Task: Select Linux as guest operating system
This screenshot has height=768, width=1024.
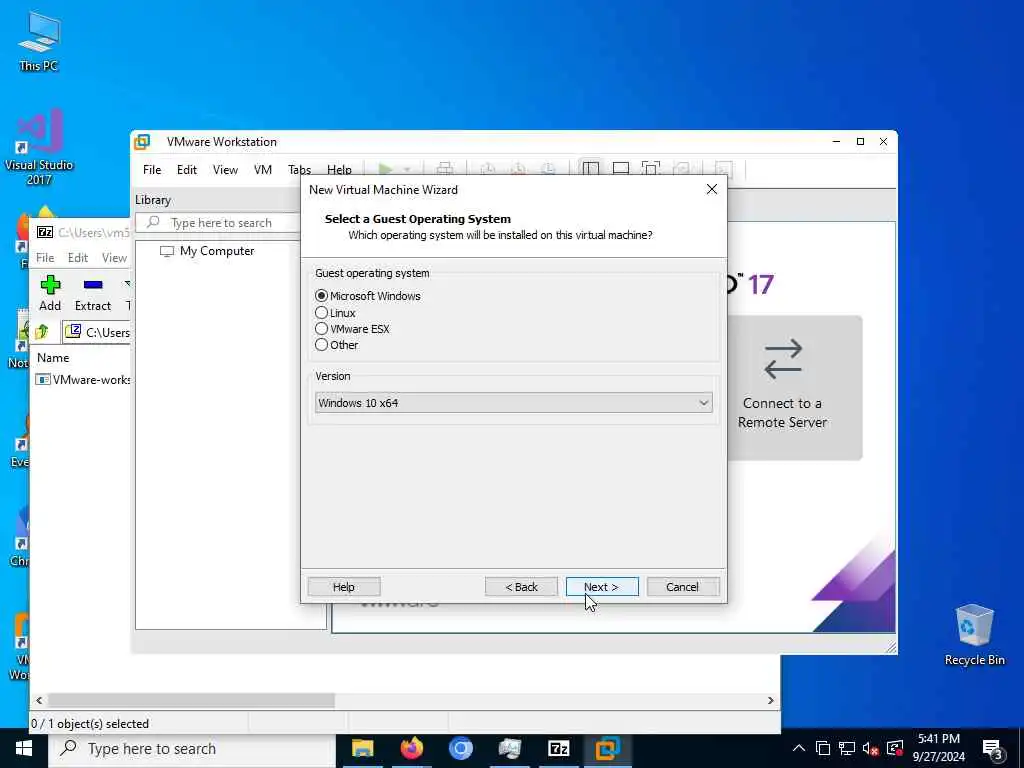Action: coord(335,313)
